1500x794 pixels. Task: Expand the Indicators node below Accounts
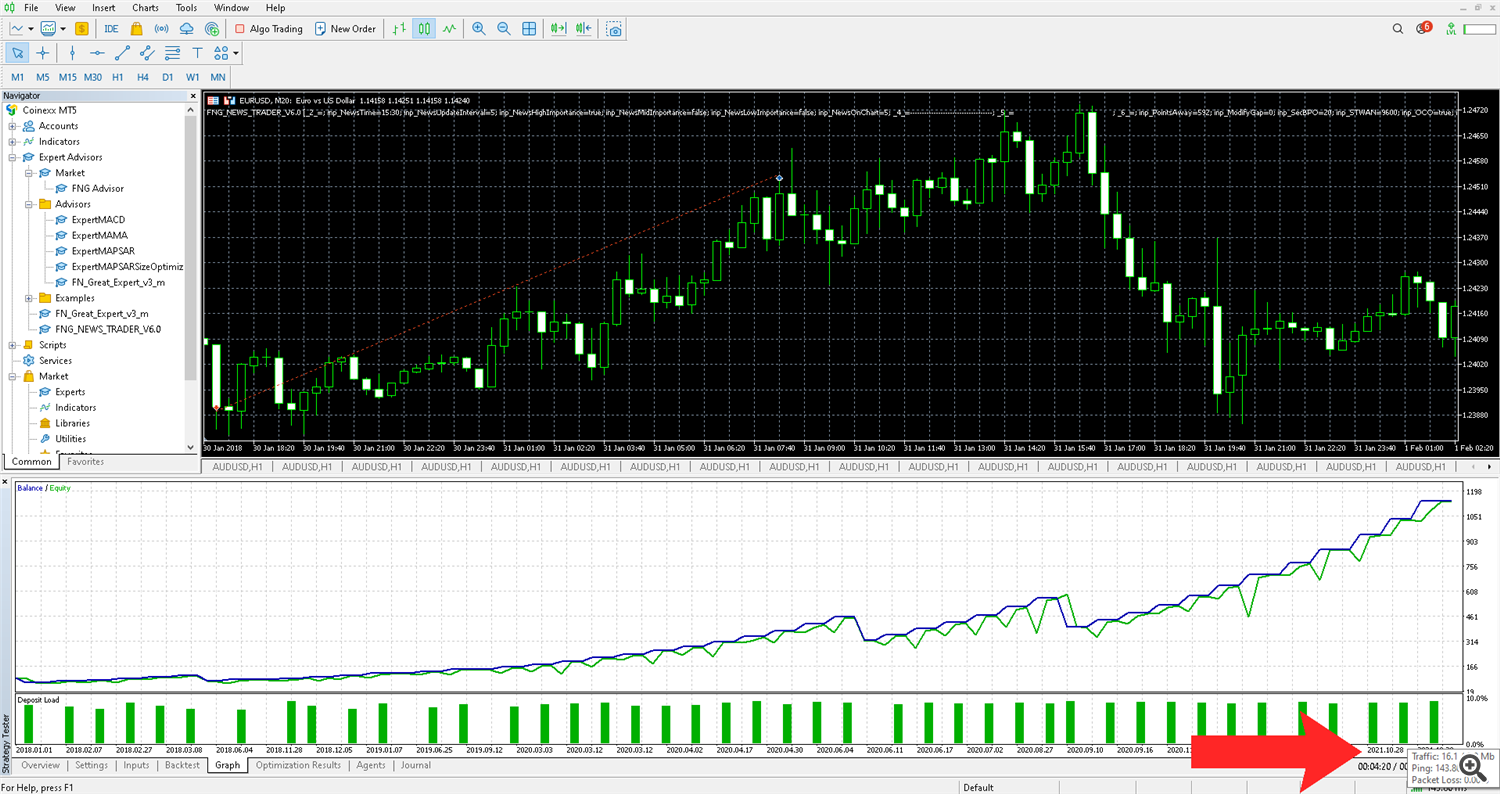(x=13, y=142)
